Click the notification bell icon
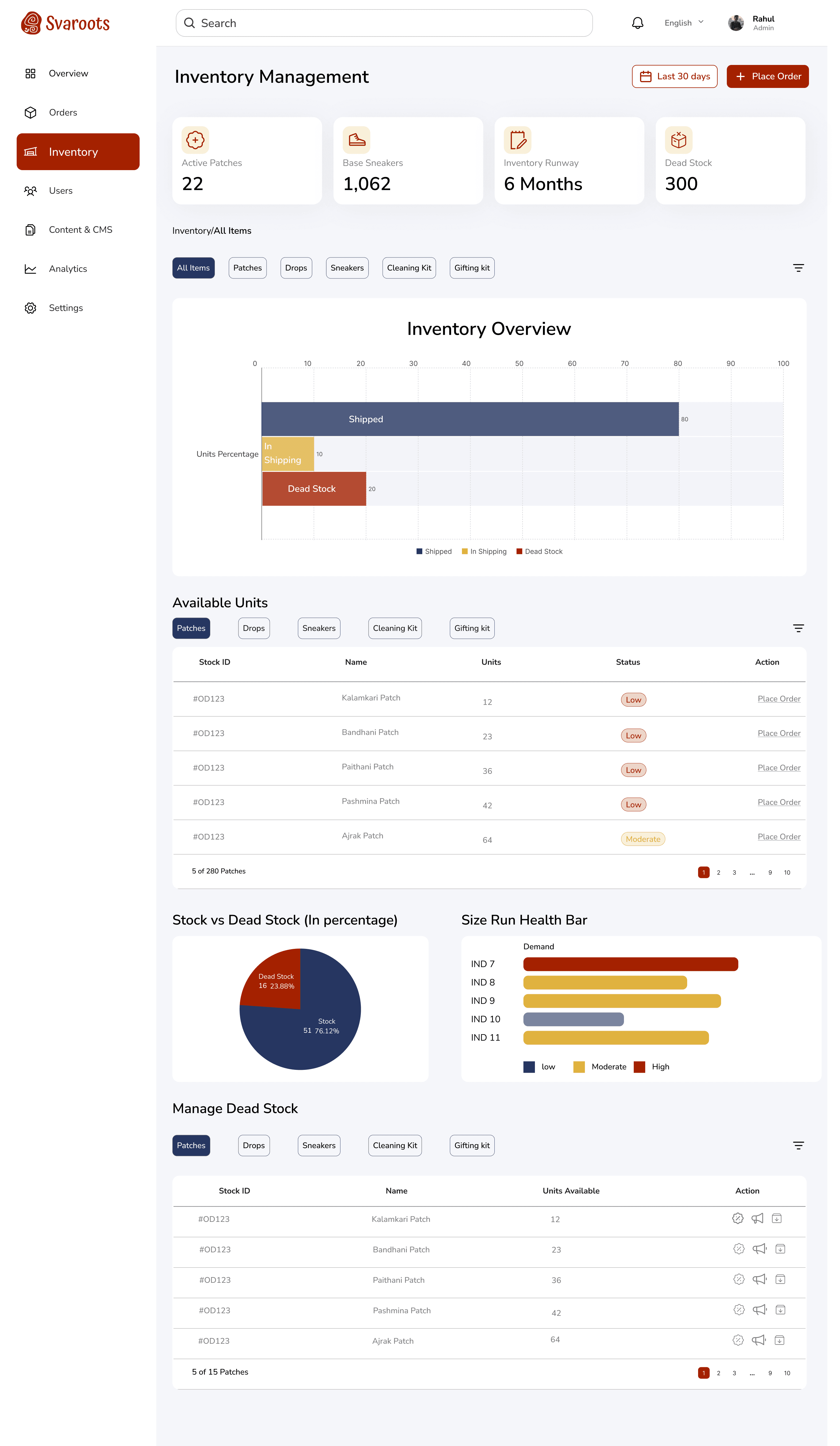Screen dimensions: 840x1446 click(x=637, y=23)
